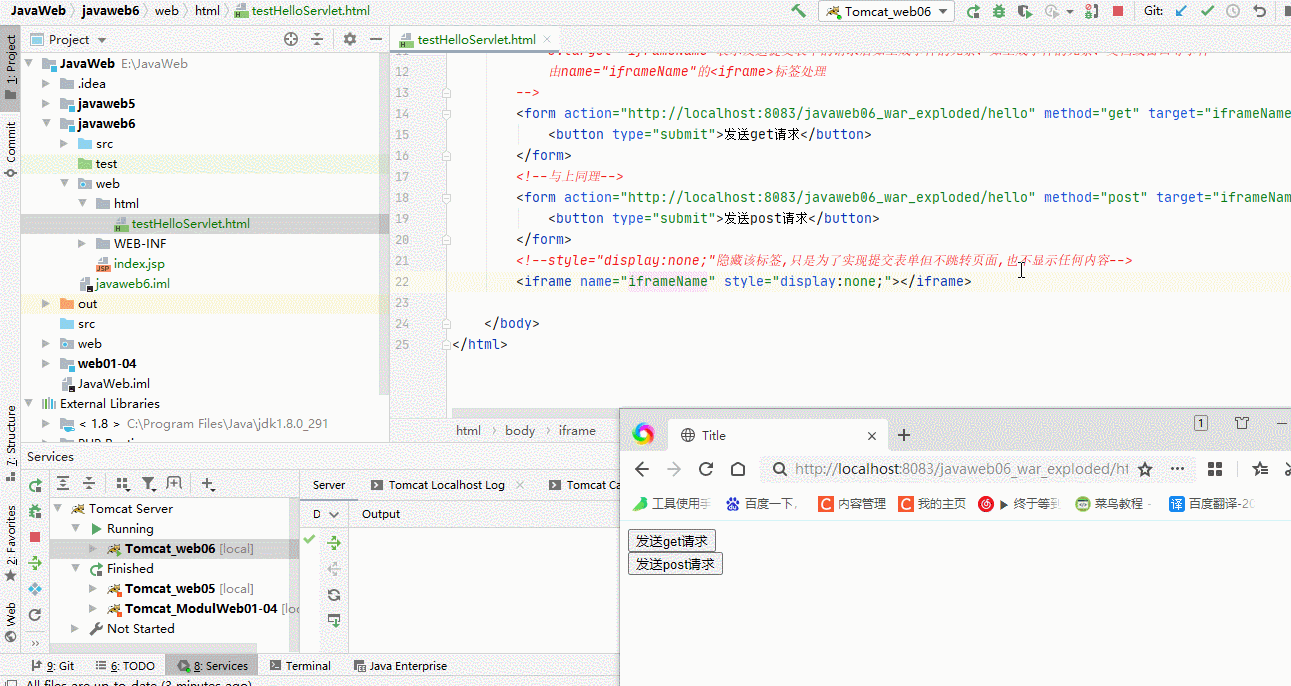Click the browser Home icon
Screen dimensions: 1291x686
point(738,469)
